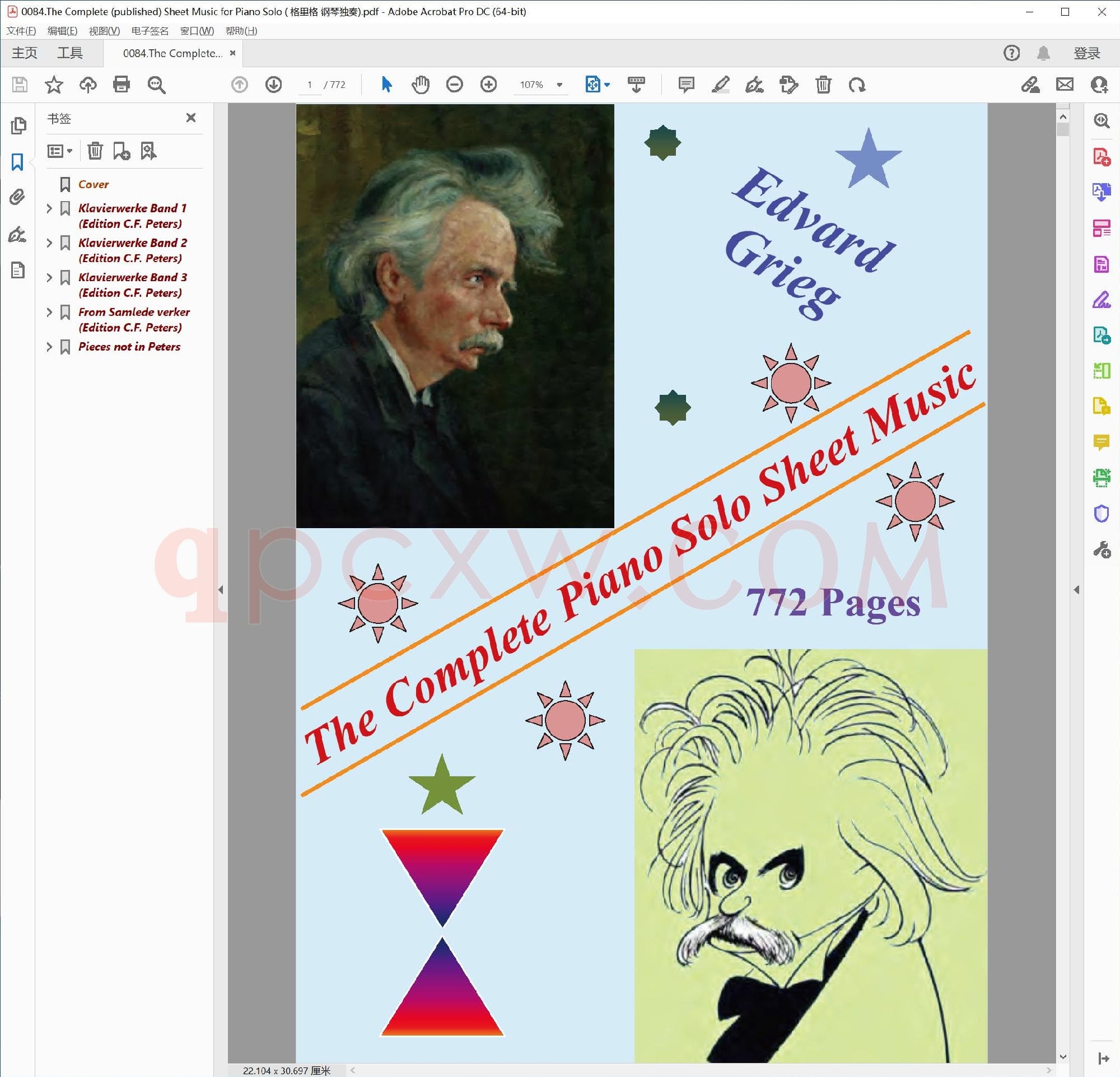Open the Cover bookmark
Viewport: 1120px width, 1077px height.
[93, 184]
